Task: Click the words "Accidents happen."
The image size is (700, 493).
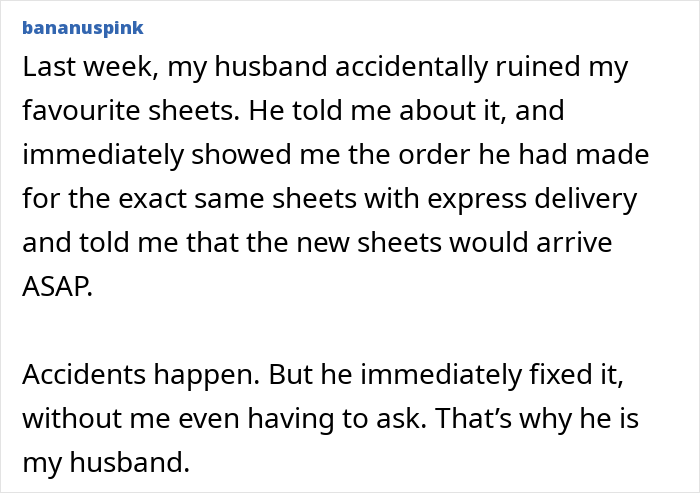Action: pyautogui.click(x=141, y=375)
